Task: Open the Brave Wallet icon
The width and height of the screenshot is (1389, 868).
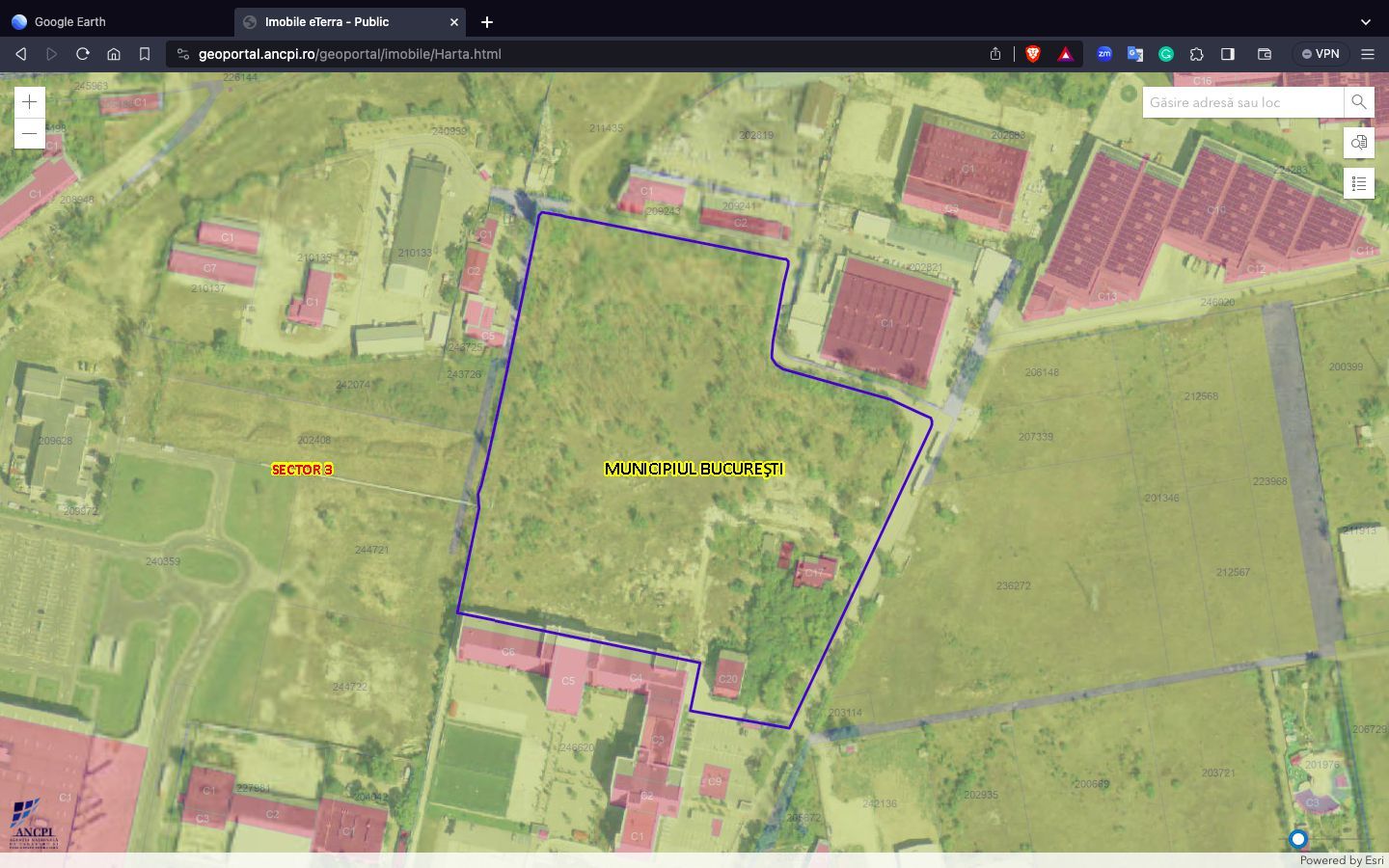Action: pyautogui.click(x=1265, y=54)
